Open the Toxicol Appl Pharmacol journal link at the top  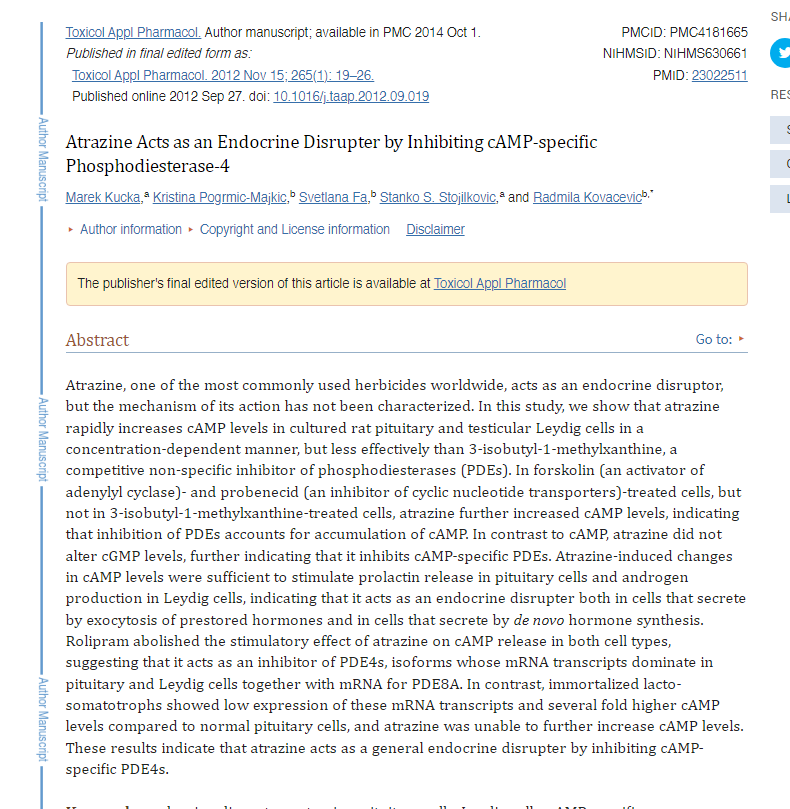tap(133, 32)
